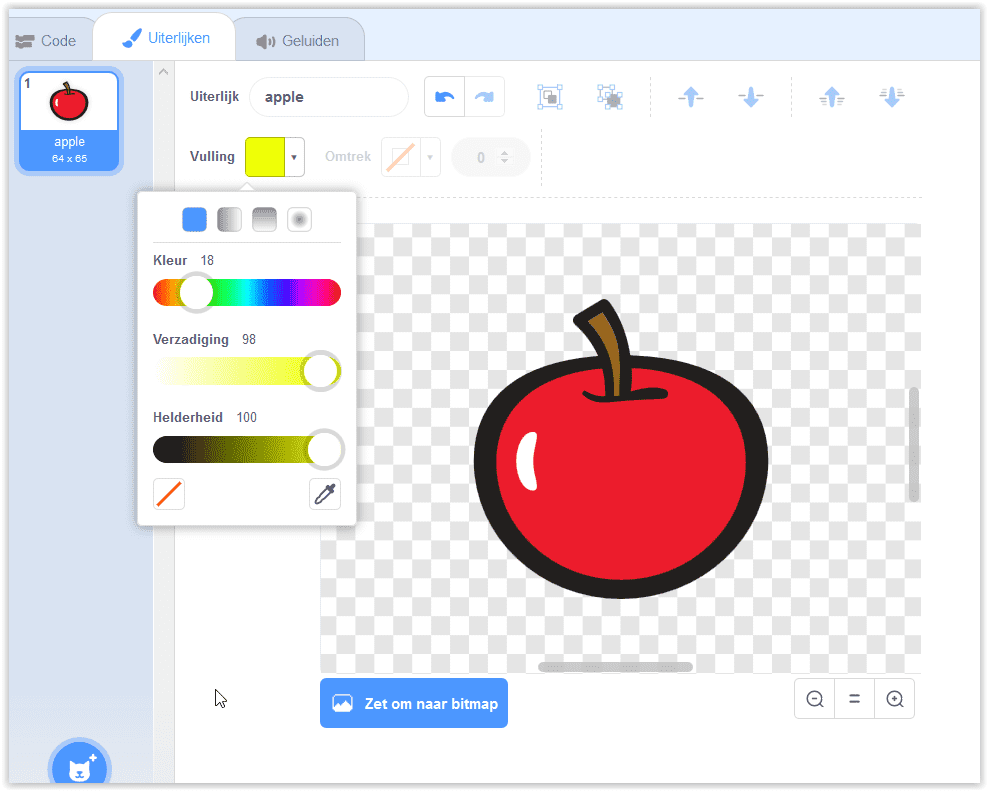Click the Group objects icon

[x=550, y=97]
